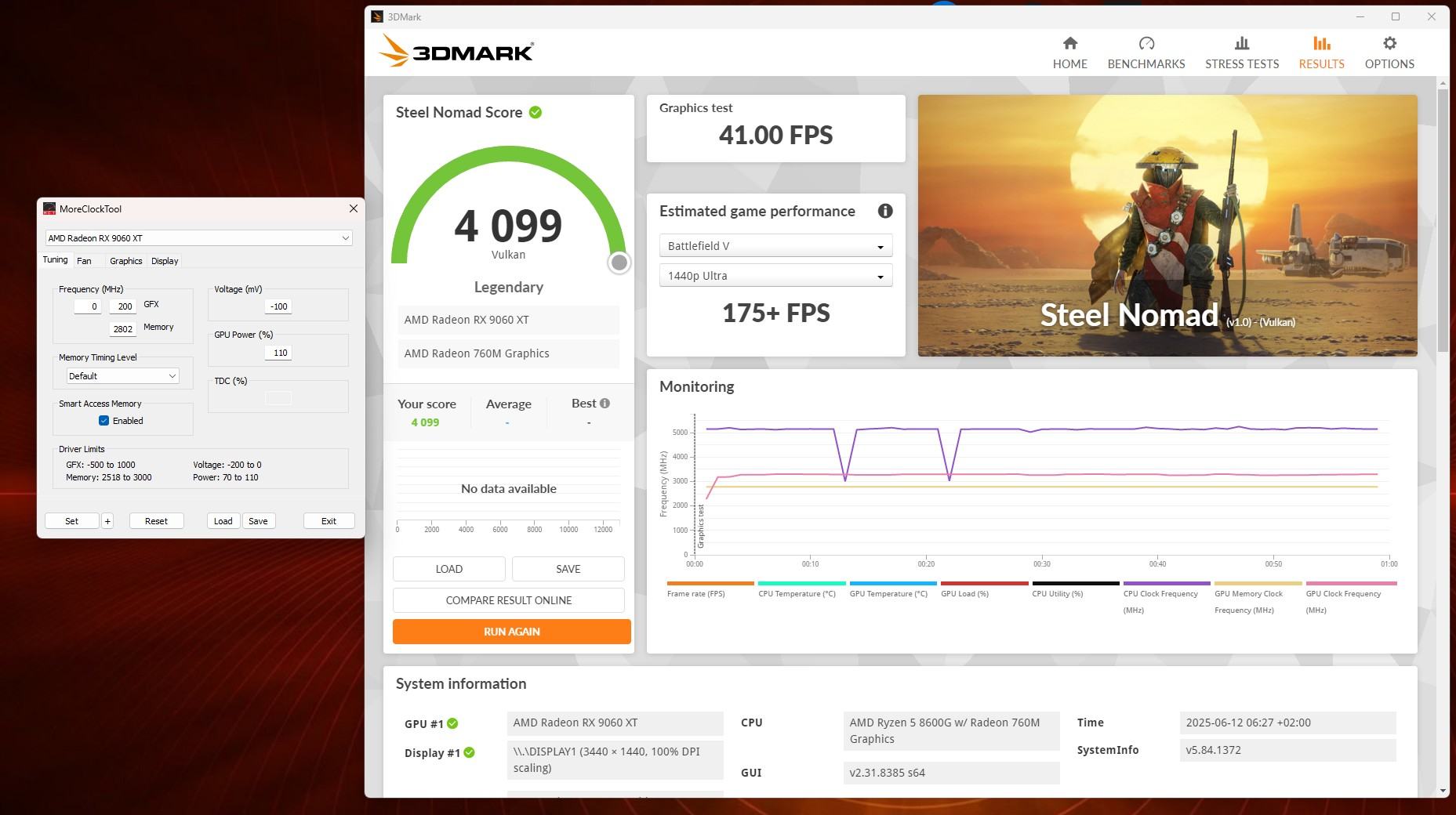Click the Time value 2025-06-12 06:27

coord(1287,723)
